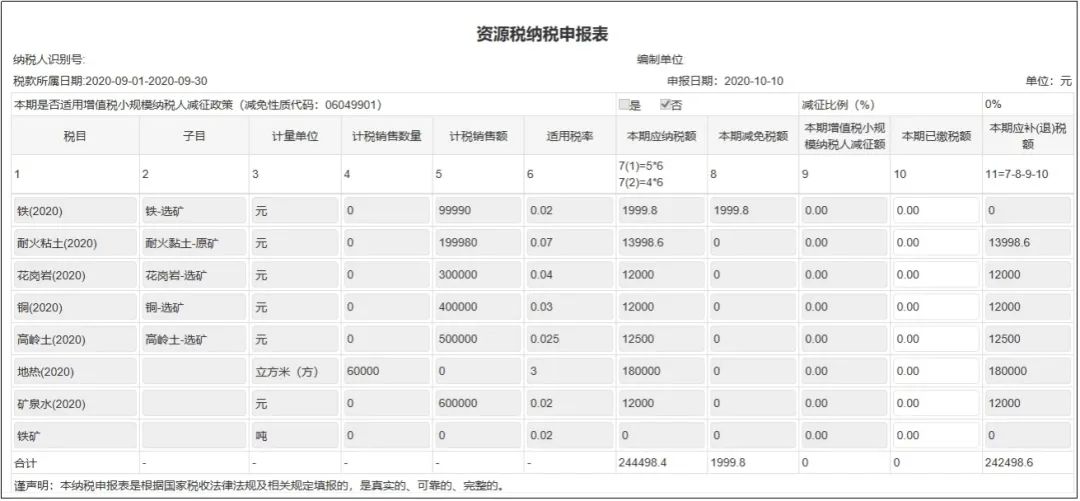Viewport: 1080px width, 501px height.
Task: Click 本期已缴税额 input in 铁(2020) row
Action: [x=935, y=210]
